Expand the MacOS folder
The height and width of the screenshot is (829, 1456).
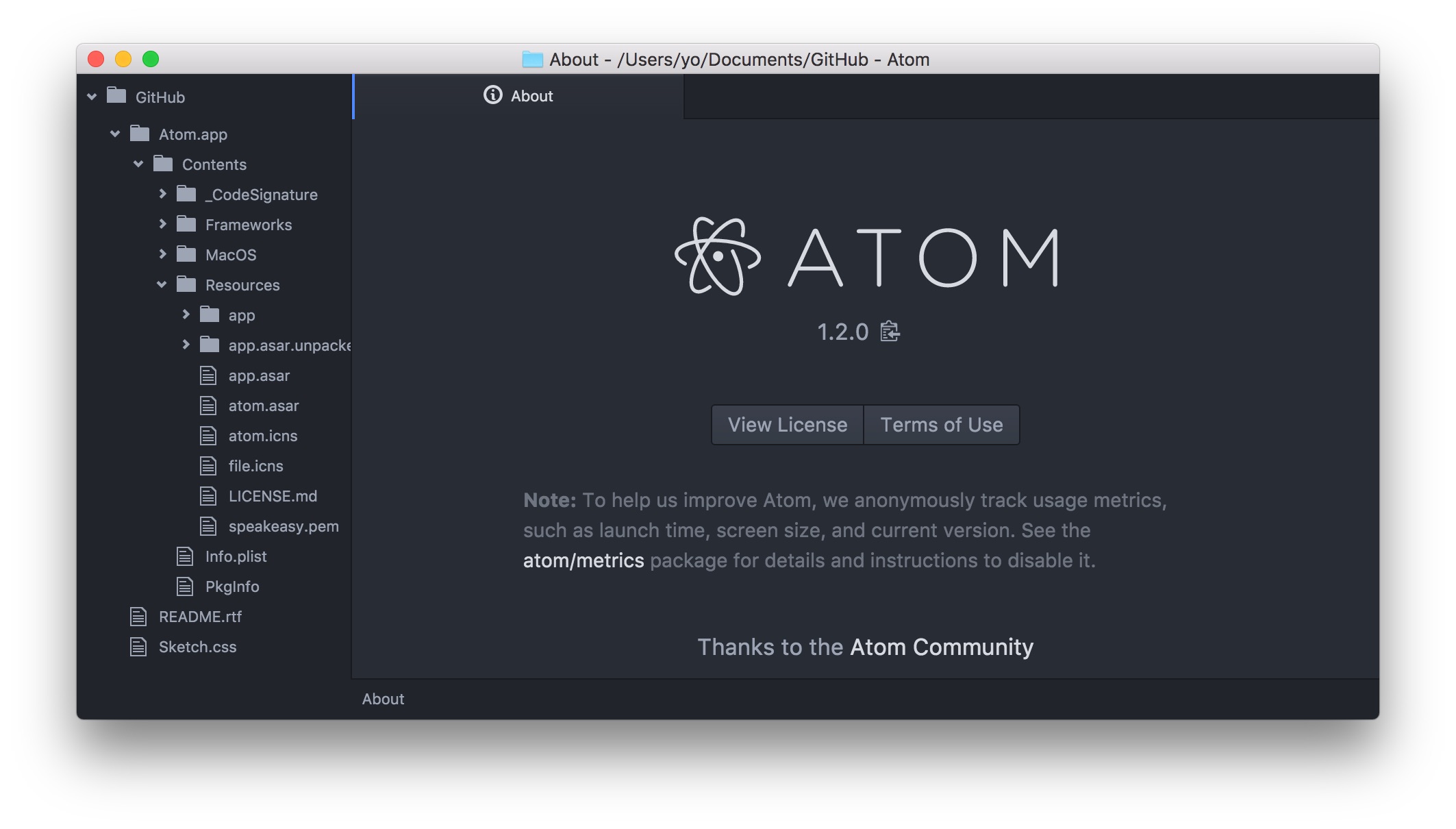coord(162,254)
